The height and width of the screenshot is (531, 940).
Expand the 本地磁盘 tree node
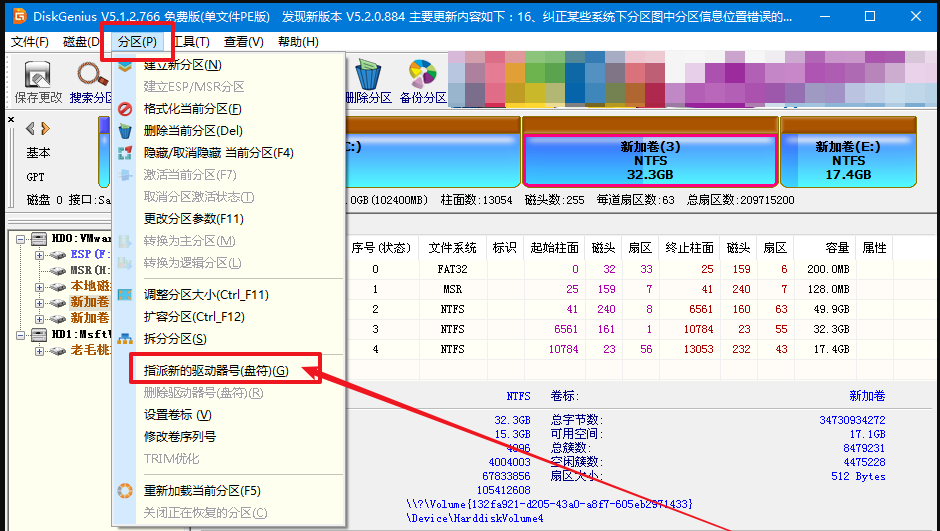pos(39,287)
